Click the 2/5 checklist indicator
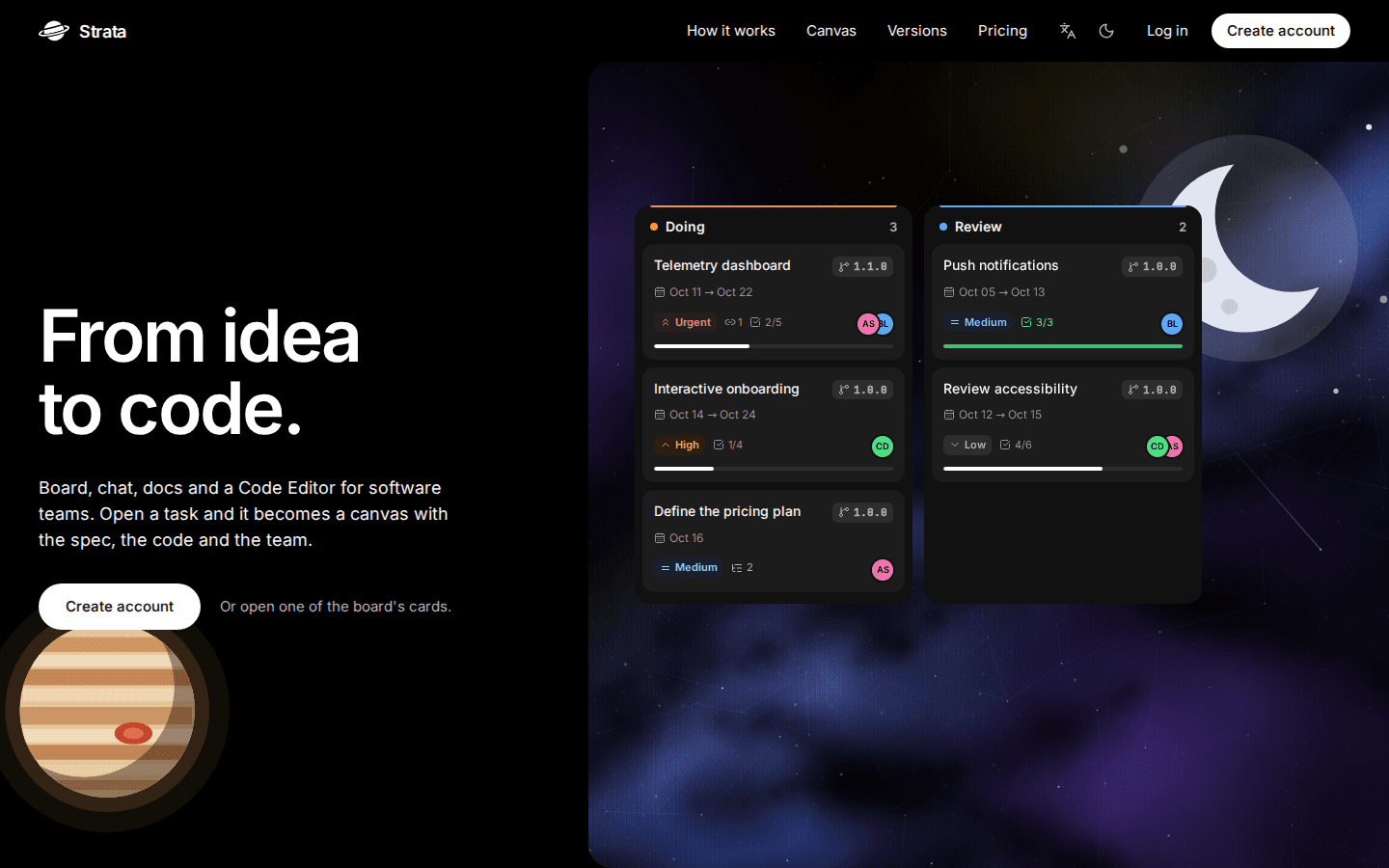Viewport: 1389px width, 868px height. click(766, 322)
